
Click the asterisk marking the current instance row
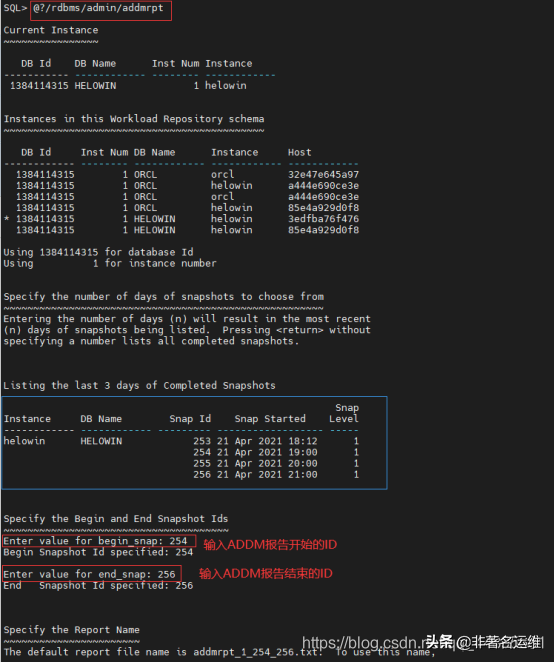click(6, 219)
